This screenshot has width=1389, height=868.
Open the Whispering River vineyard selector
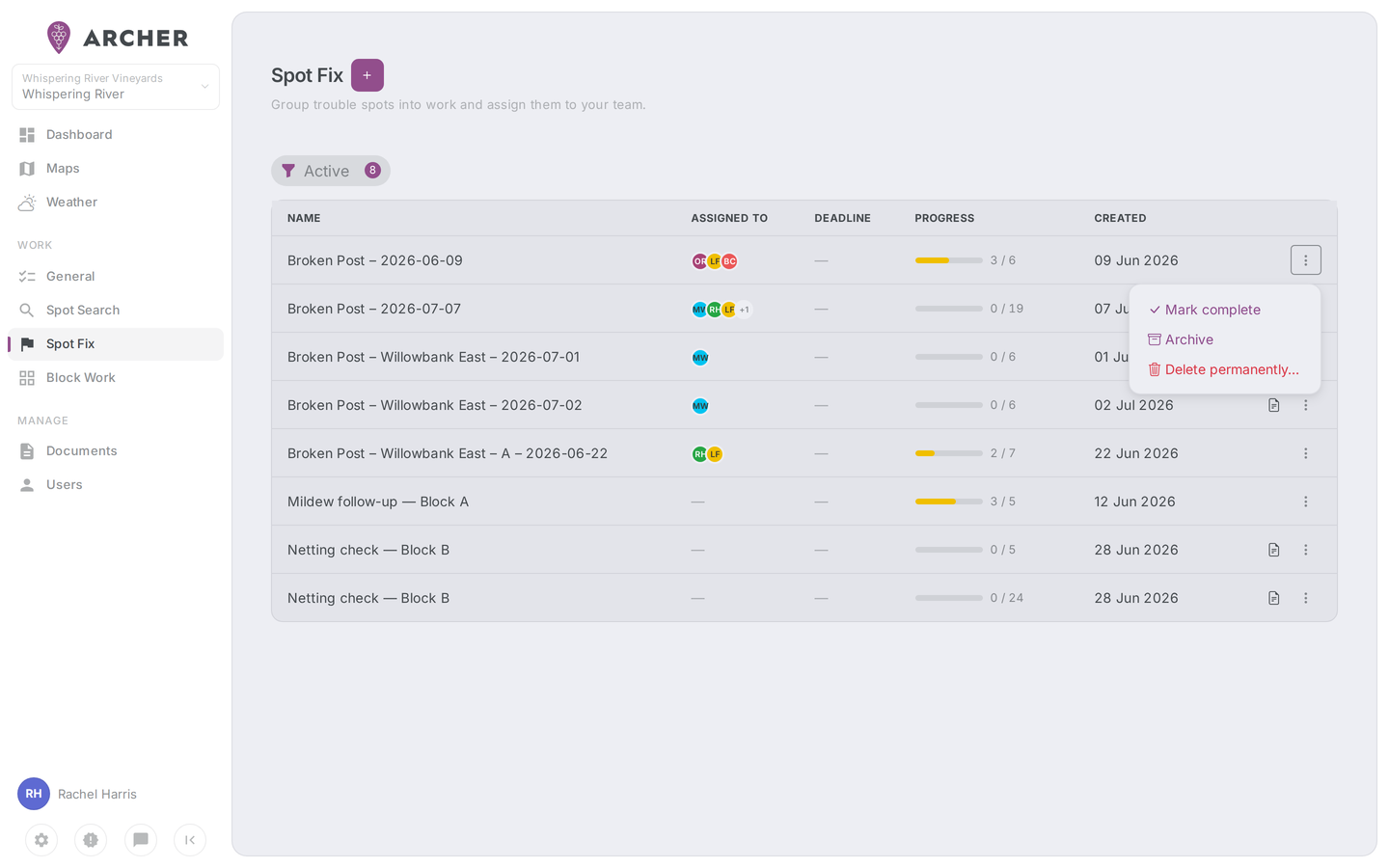[x=116, y=87]
